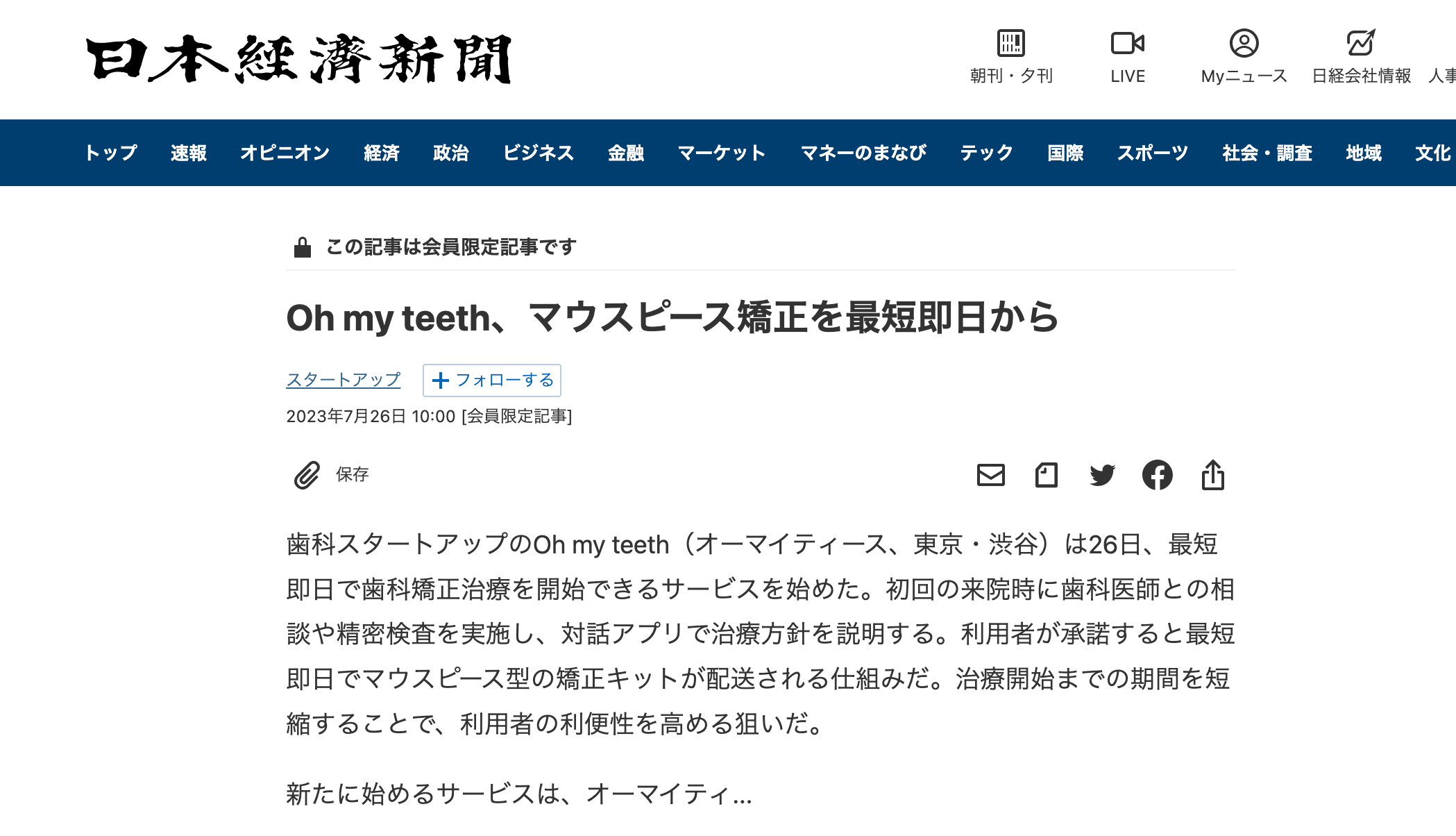1456x836 pixels.
Task: Open 社会・調査 from the navigation bar
Action: 1269,153
